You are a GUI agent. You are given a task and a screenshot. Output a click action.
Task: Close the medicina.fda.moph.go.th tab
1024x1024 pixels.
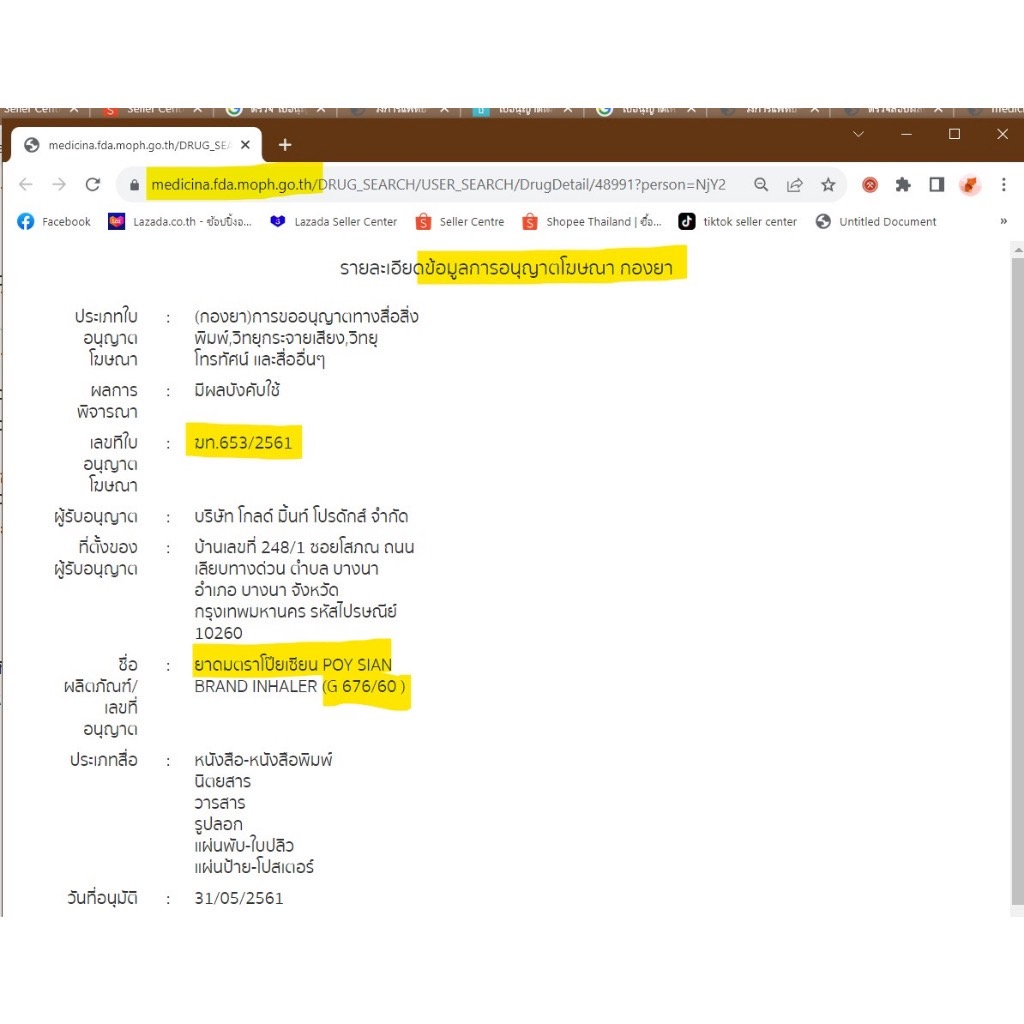246,145
